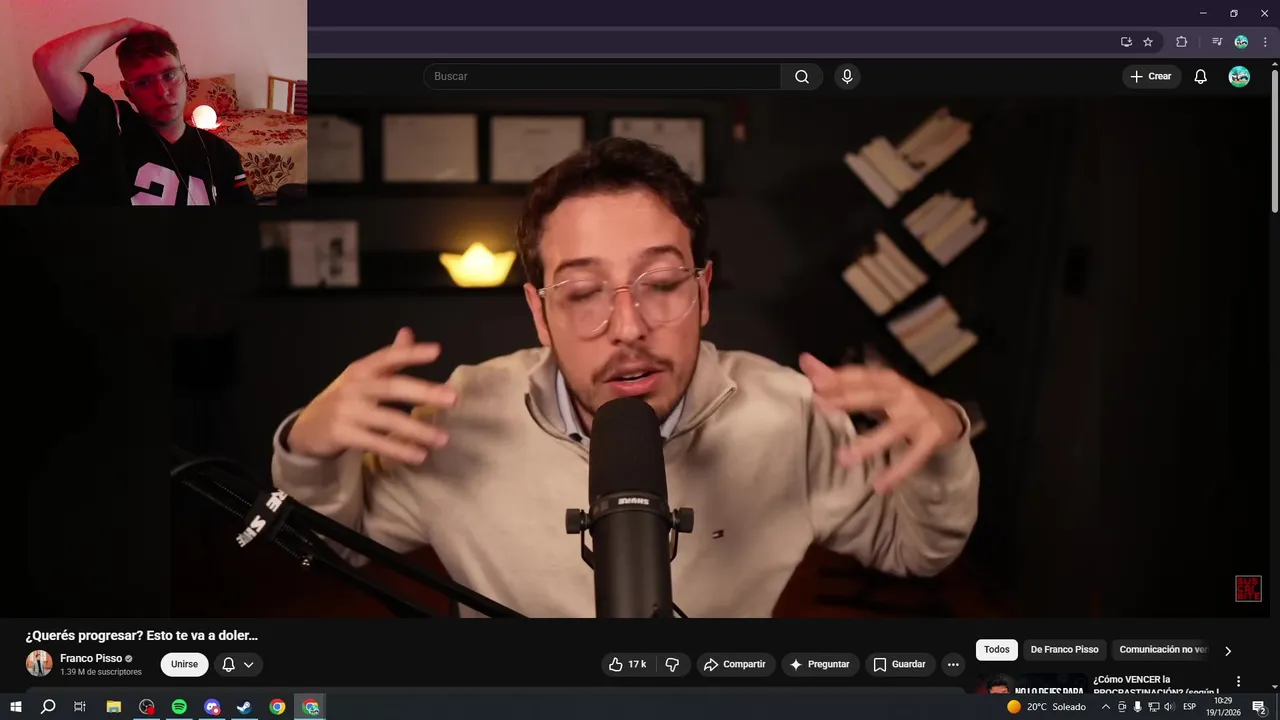The width and height of the screenshot is (1280, 720).
Task: Select the Comunicación no verbal chip
Action: (x=1163, y=650)
